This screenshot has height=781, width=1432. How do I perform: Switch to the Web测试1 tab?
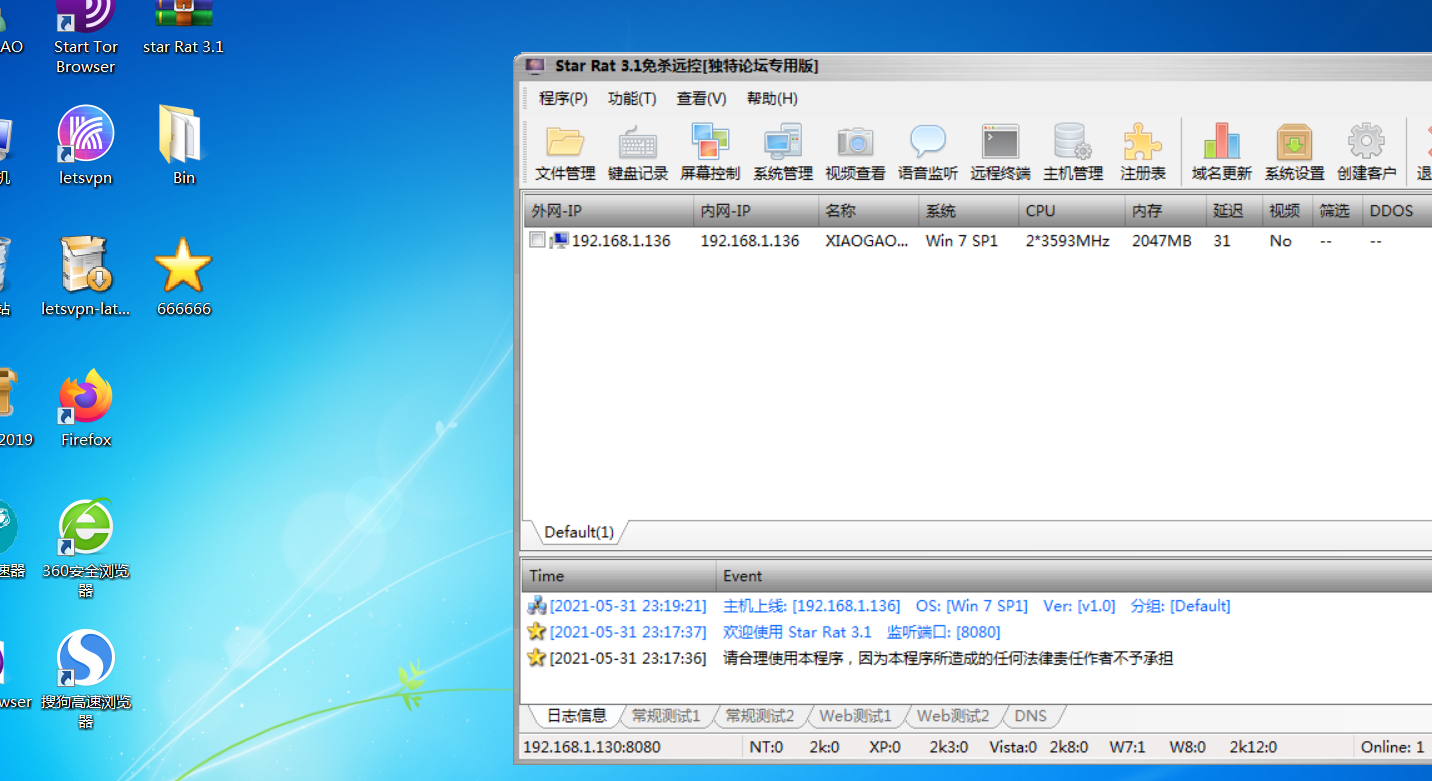pos(855,715)
